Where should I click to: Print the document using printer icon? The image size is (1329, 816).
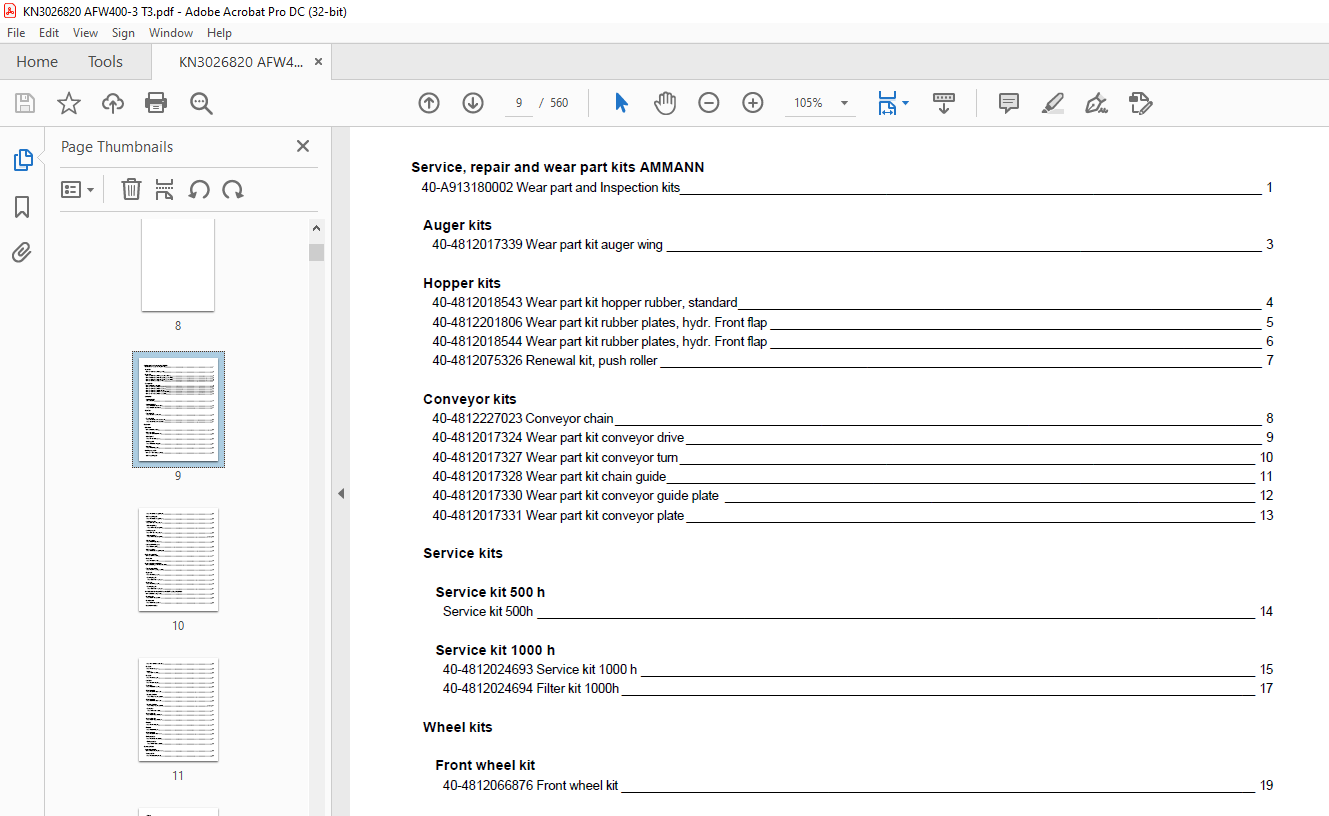click(x=156, y=103)
